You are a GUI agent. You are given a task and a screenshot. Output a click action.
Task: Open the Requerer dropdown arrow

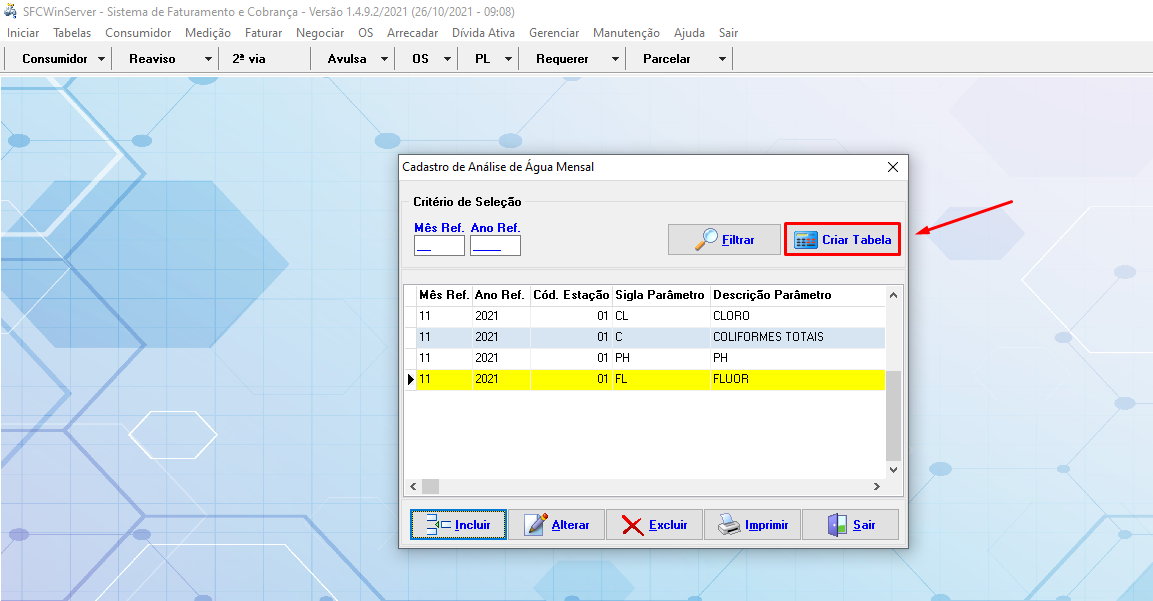[x=616, y=59]
